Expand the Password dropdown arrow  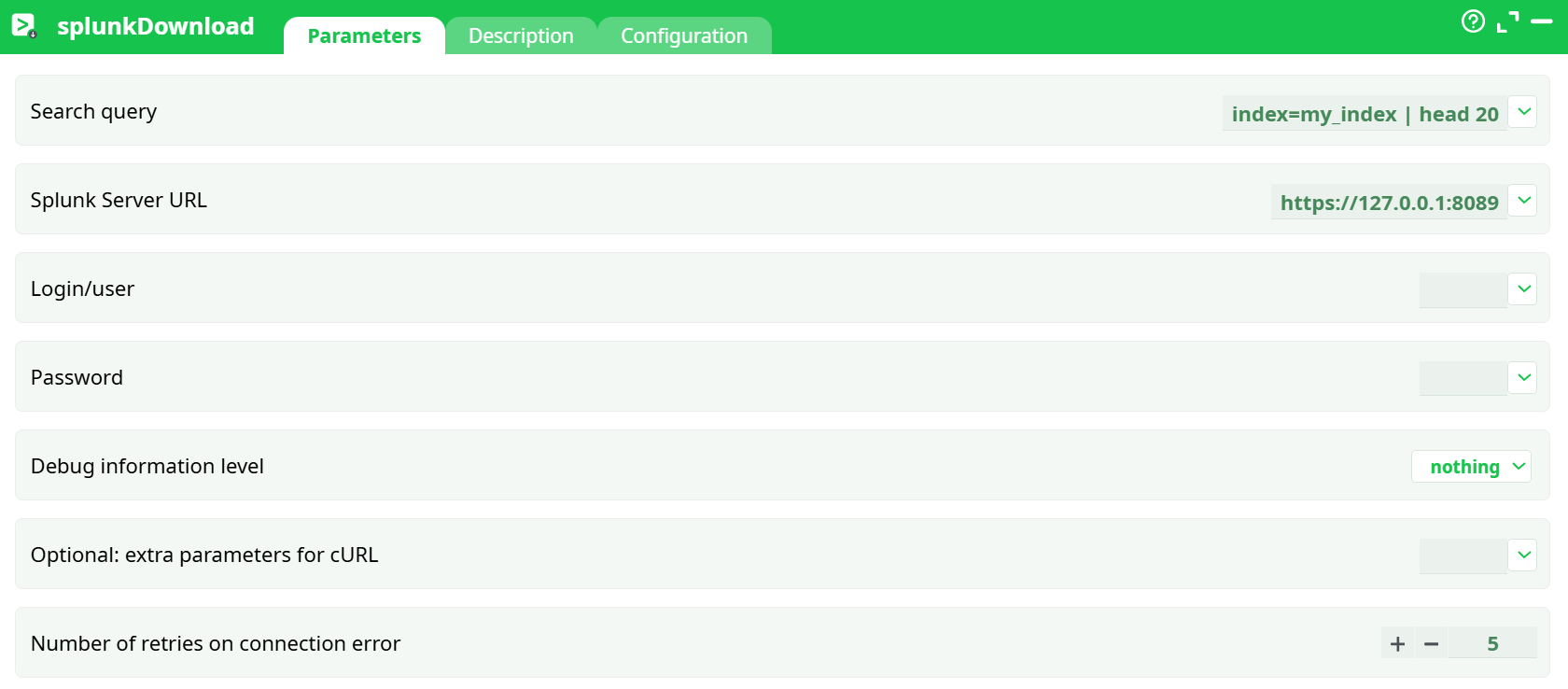[1523, 378]
